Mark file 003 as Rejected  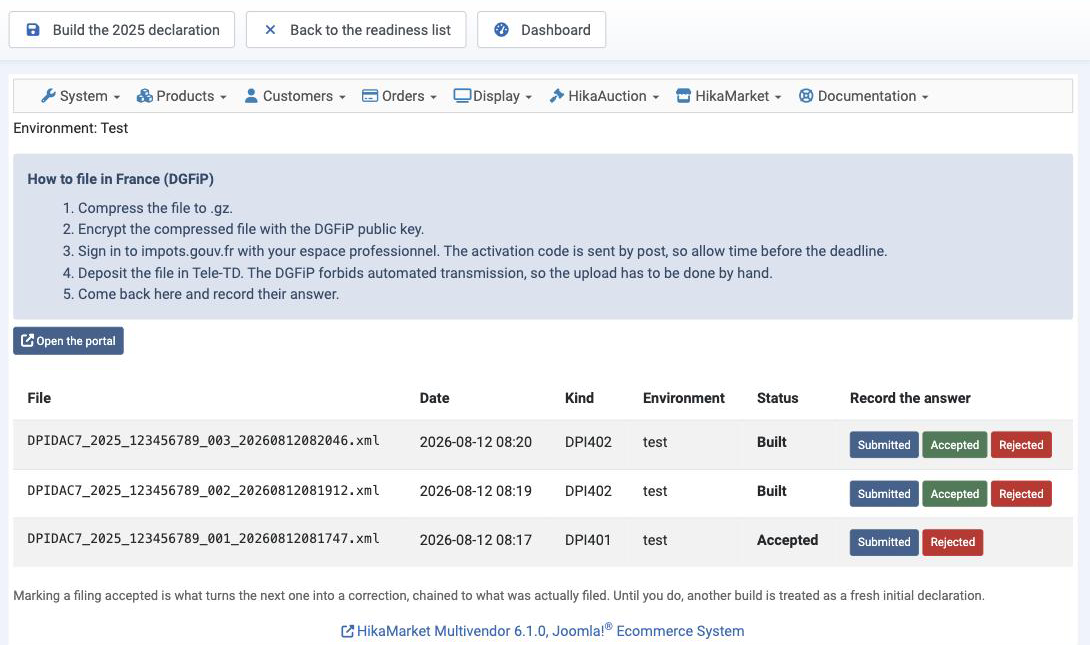pyautogui.click(x=1021, y=445)
